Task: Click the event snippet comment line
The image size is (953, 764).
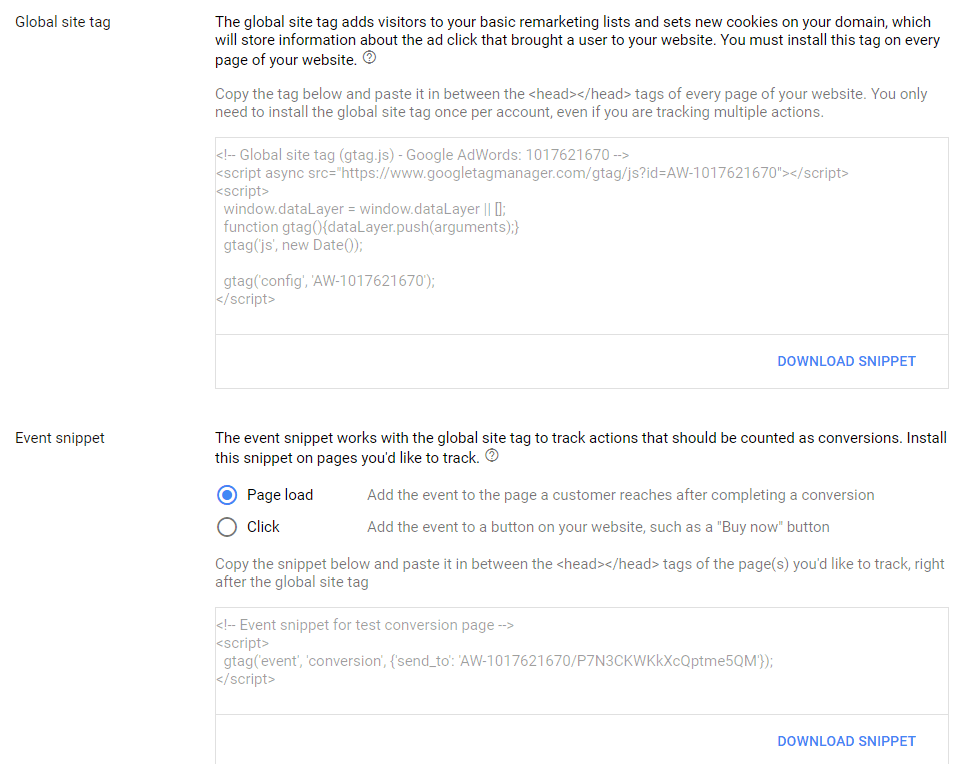Action: (x=364, y=625)
